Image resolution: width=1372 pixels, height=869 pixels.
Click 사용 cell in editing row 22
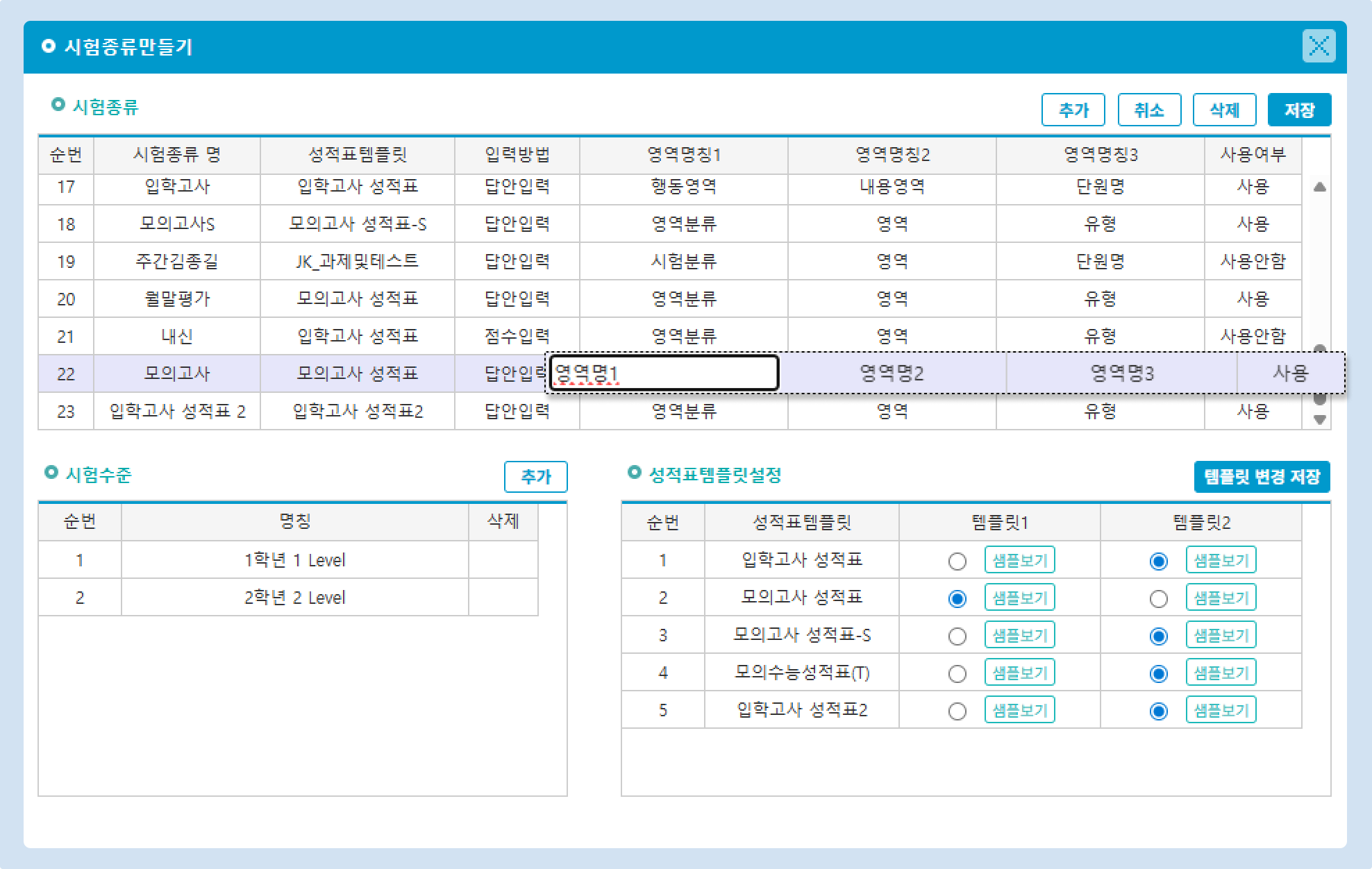click(1290, 373)
